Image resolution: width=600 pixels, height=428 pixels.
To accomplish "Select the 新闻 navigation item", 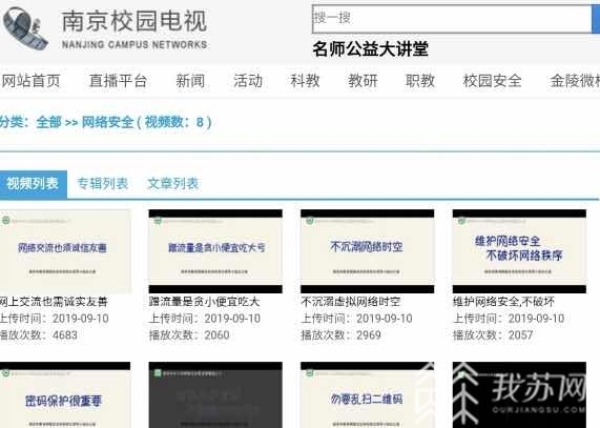I will point(190,81).
